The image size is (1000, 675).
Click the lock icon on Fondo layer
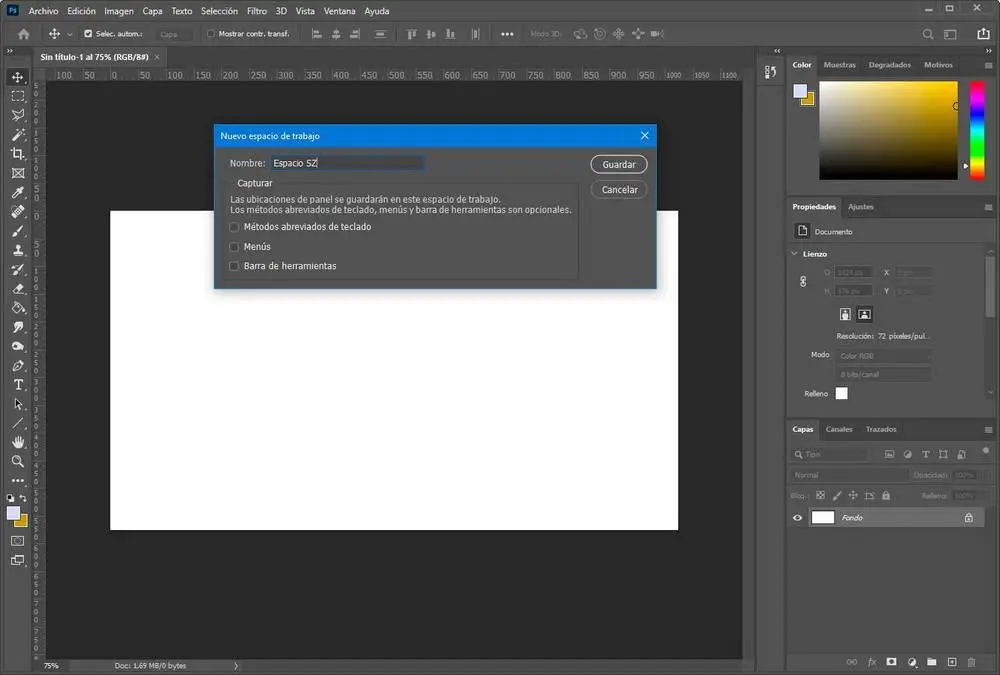968,518
